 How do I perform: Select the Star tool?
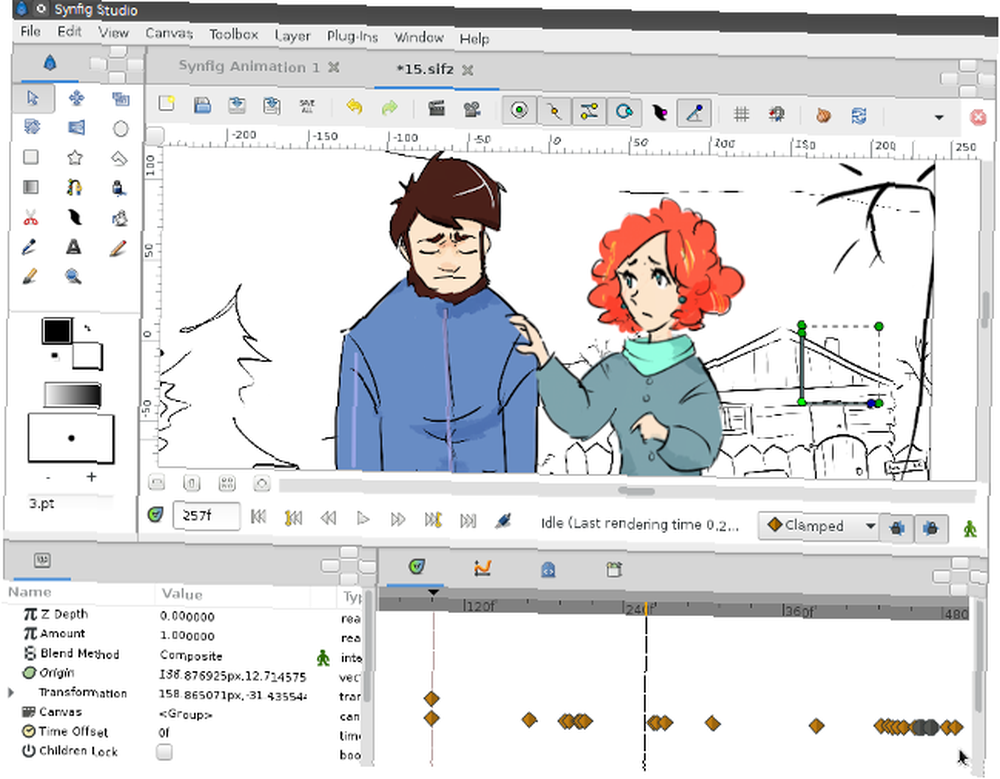click(75, 157)
